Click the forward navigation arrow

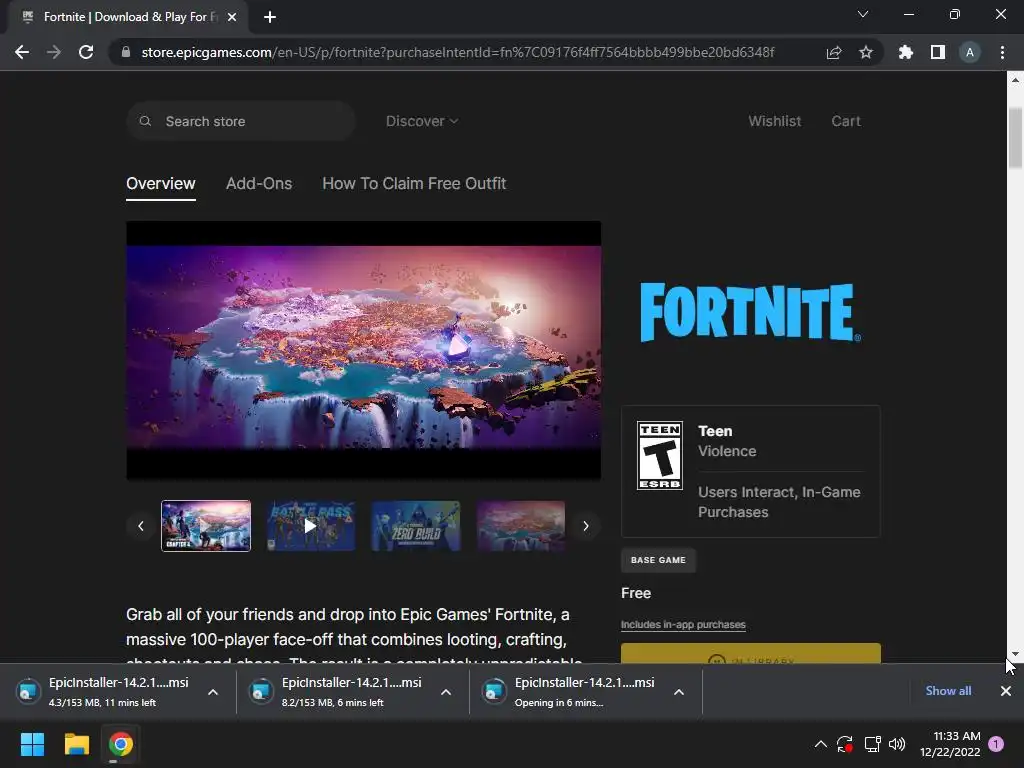(54, 52)
